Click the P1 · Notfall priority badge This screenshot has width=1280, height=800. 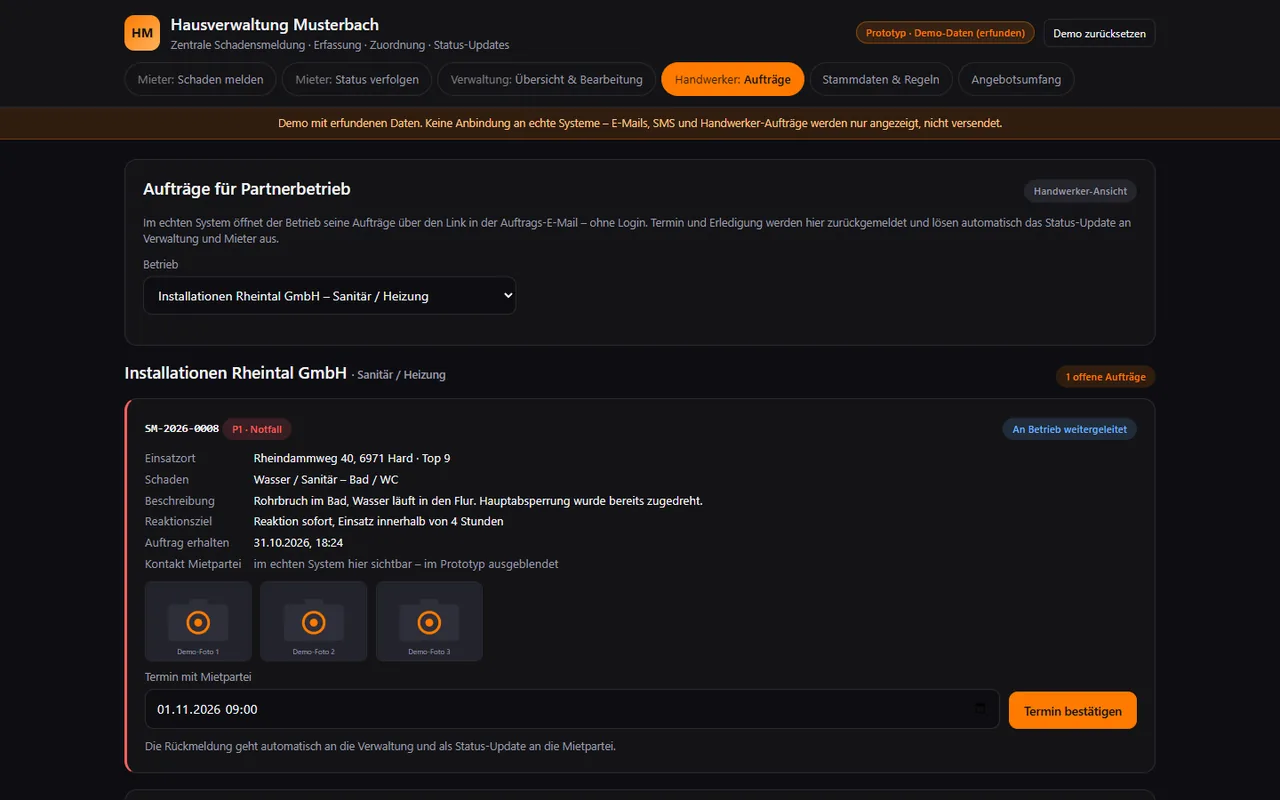[x=257, y=429]
